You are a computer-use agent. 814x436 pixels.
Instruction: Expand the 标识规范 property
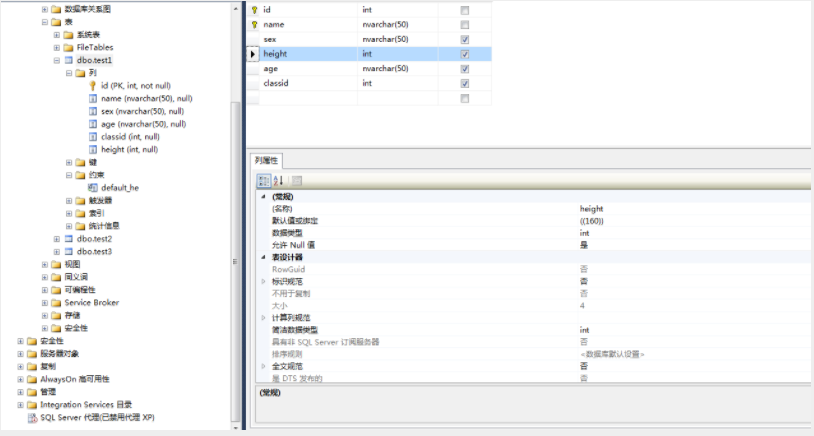coord(263,281)
